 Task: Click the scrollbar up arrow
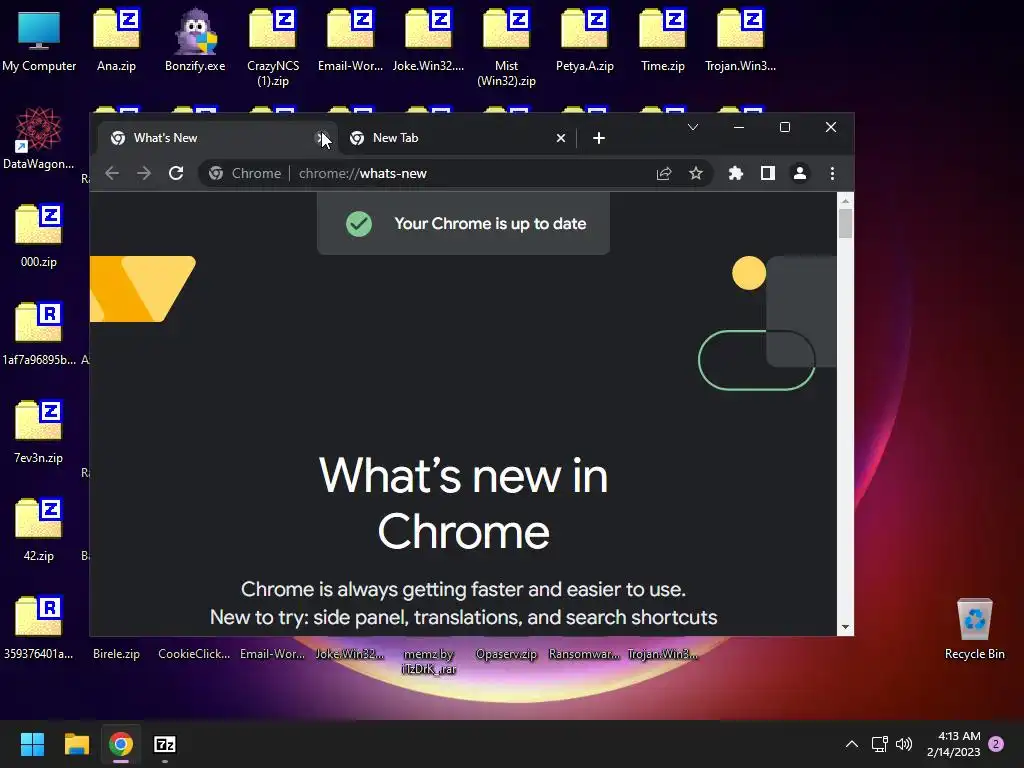coord(845,200)
